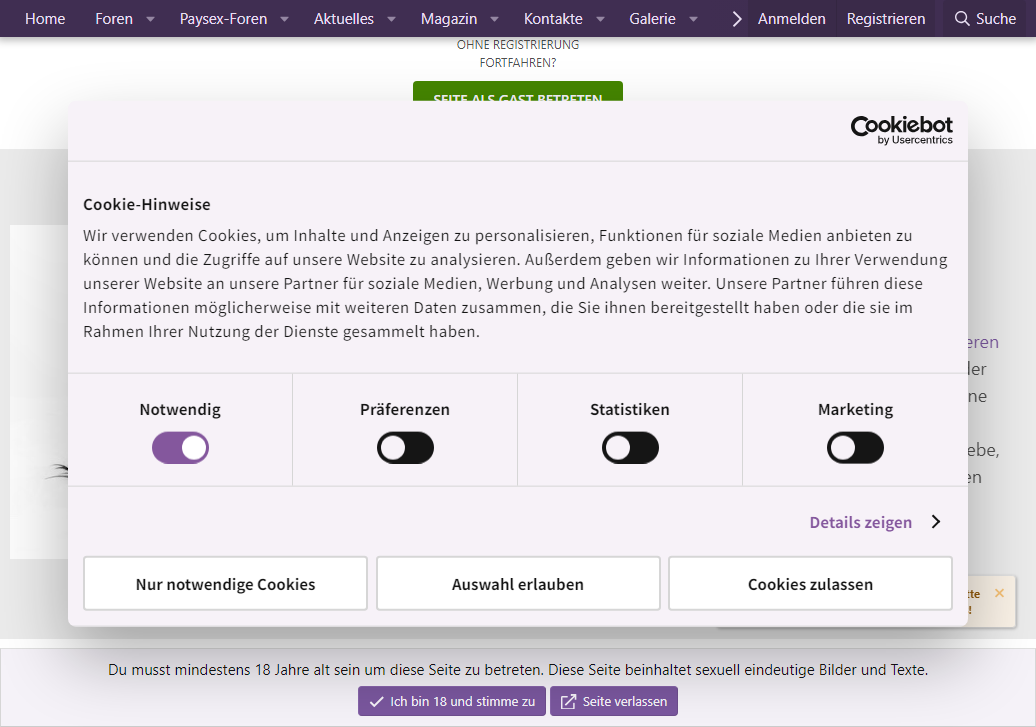Toggle the Notwendig cookie switch
The image size is (1036, 727).
point(180,448)
